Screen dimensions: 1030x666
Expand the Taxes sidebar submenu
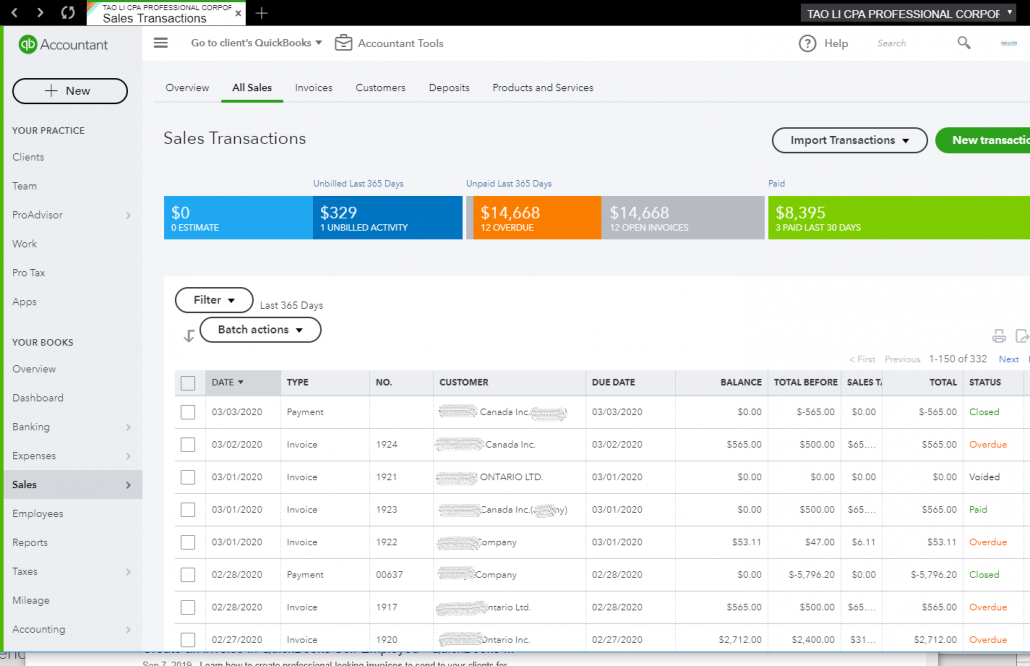click(128, 572)
